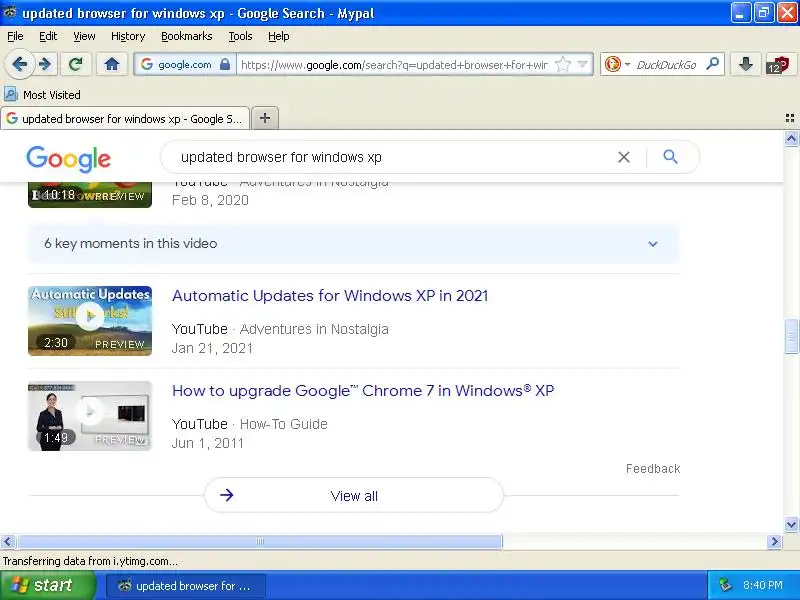This screenshot has height=600, width=800.
Task: Open Automatic Updates for Windows XP in 2021
Action: click(330, 296)
